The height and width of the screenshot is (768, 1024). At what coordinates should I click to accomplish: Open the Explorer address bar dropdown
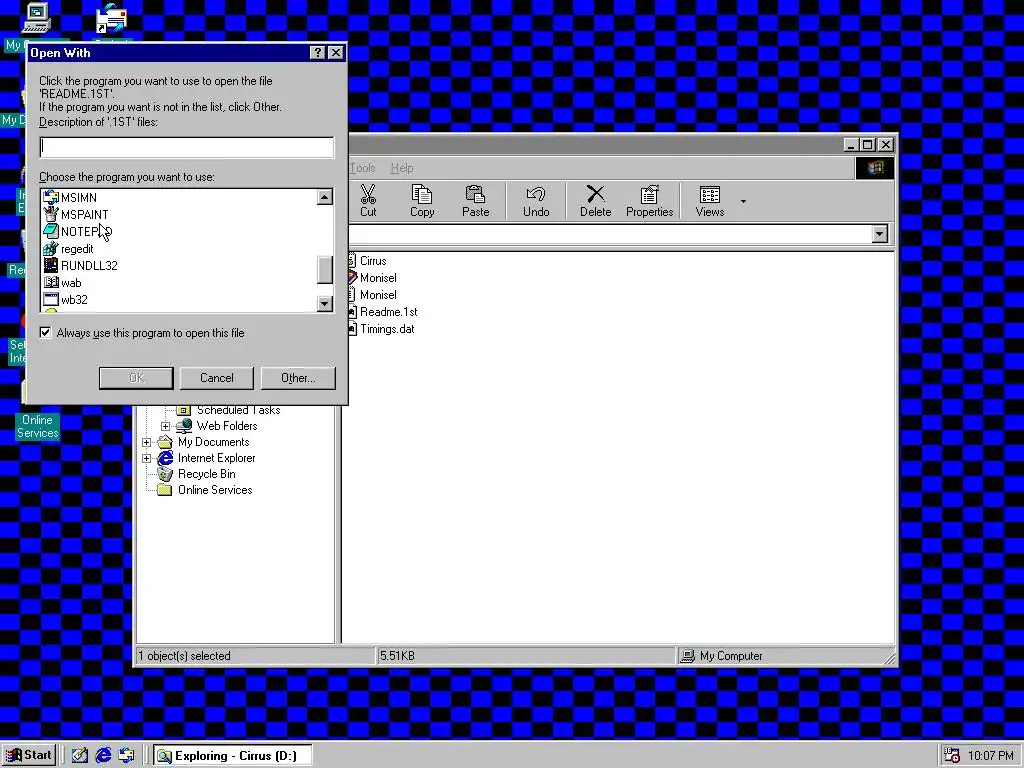coord(880,234)
